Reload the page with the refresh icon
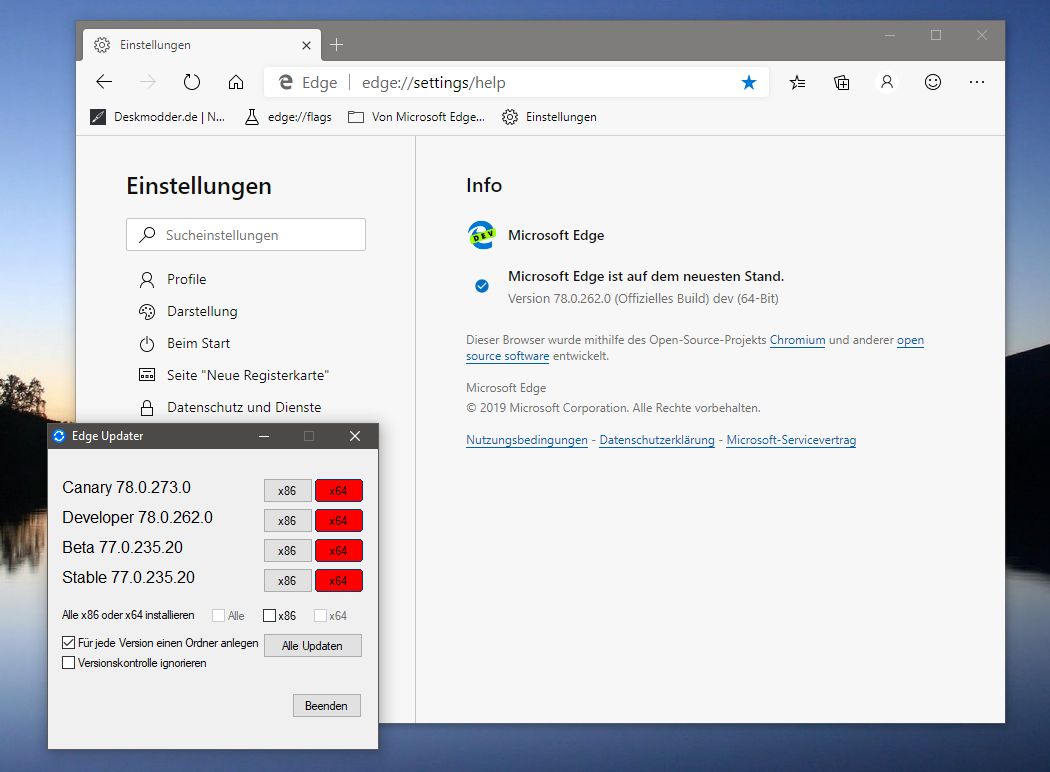This screenshot has width=1050, height=772. pyautogui.click(x=192, y=82)
